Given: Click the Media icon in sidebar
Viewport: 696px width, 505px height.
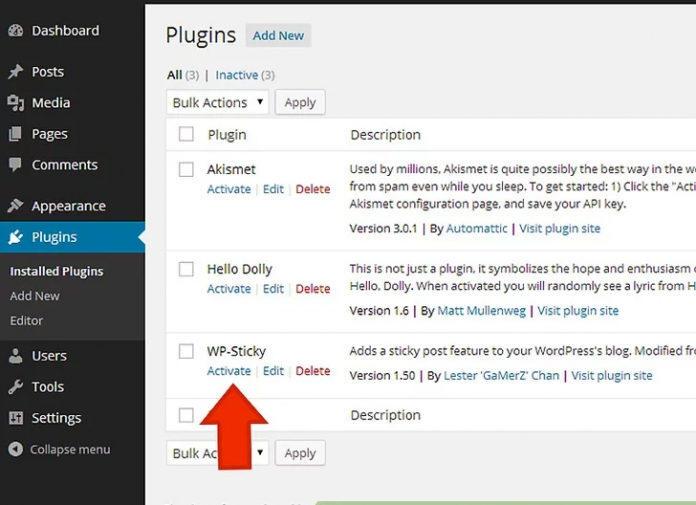Looking at the screenshot, I should tap(15, 103).
